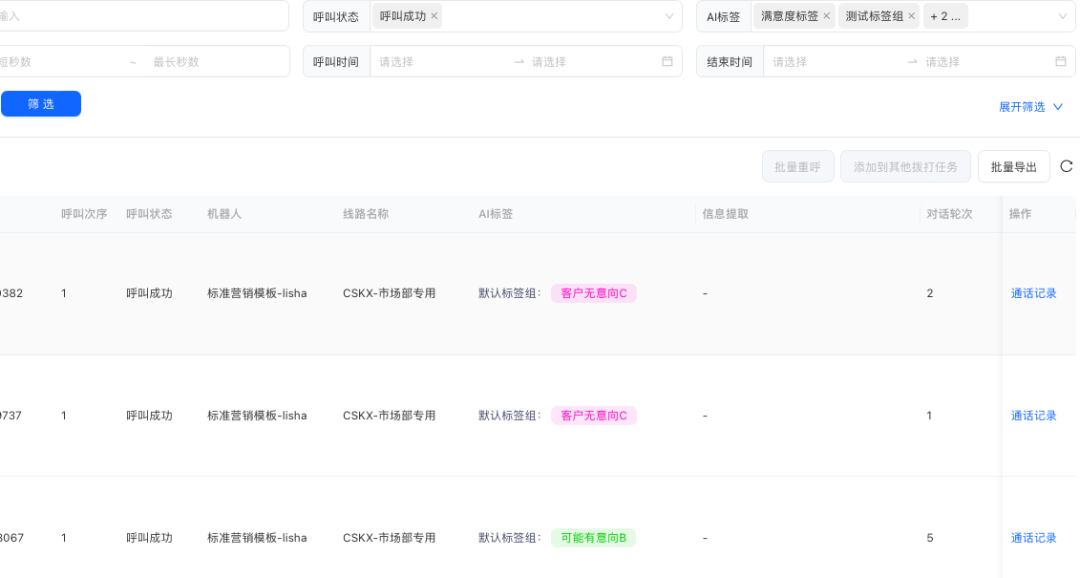1080x578 pixels.
Task: Click the refresh icon beside 批量导出
Action: coord(1066,166)
